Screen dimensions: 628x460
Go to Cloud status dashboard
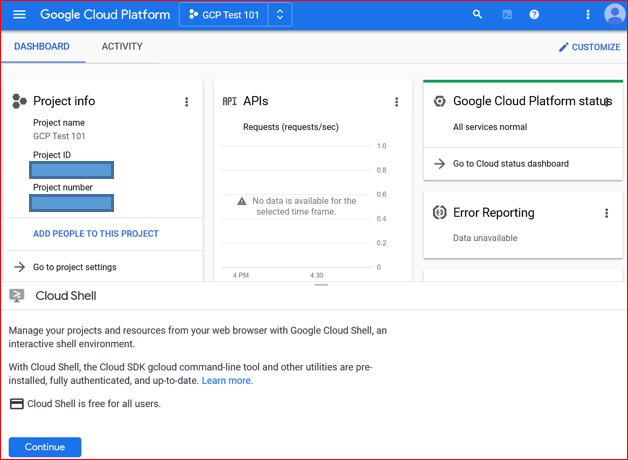(510, 164)
